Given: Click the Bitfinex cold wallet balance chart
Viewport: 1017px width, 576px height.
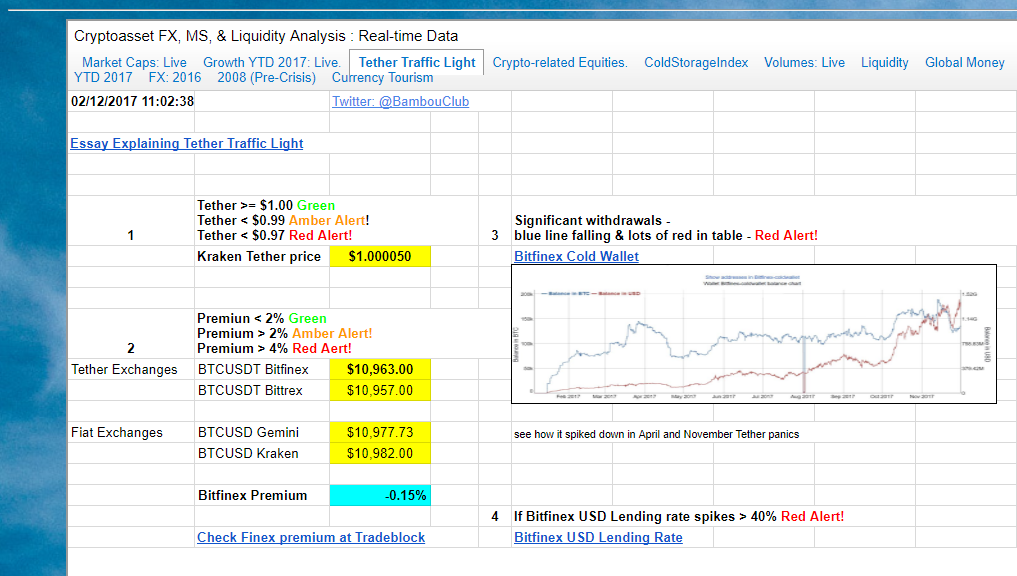Looking at the screenshot, I should pyautogui.click(x=754, y=334).
